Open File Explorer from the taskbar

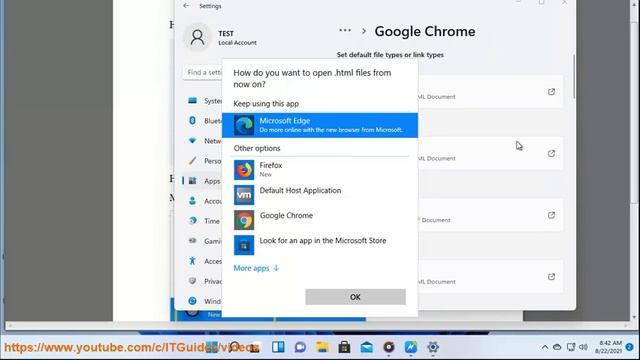[x=322, y=347]
